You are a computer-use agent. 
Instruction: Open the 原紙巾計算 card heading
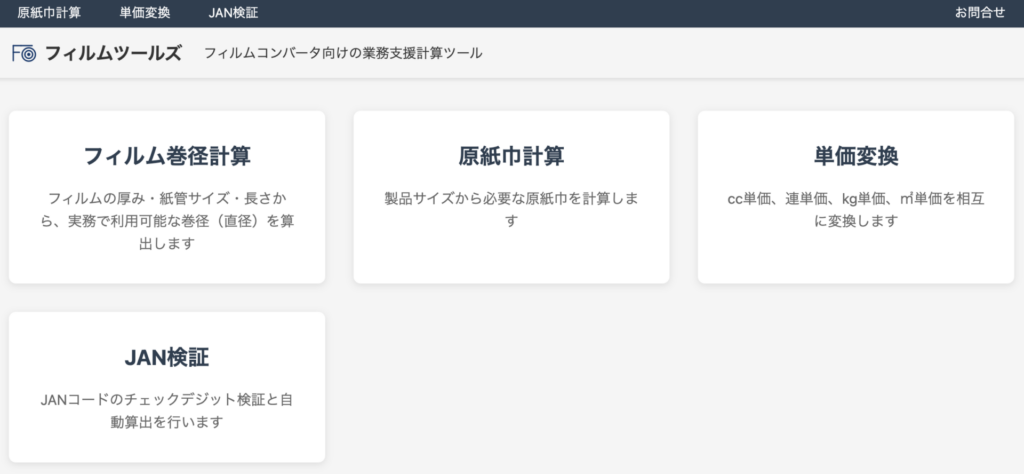tap(511, 156)
